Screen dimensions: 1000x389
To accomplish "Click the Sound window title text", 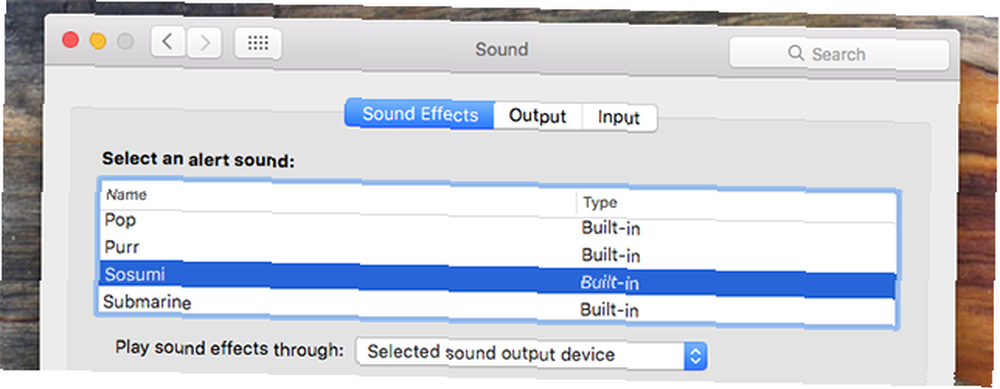I will [x=502, y=49].
